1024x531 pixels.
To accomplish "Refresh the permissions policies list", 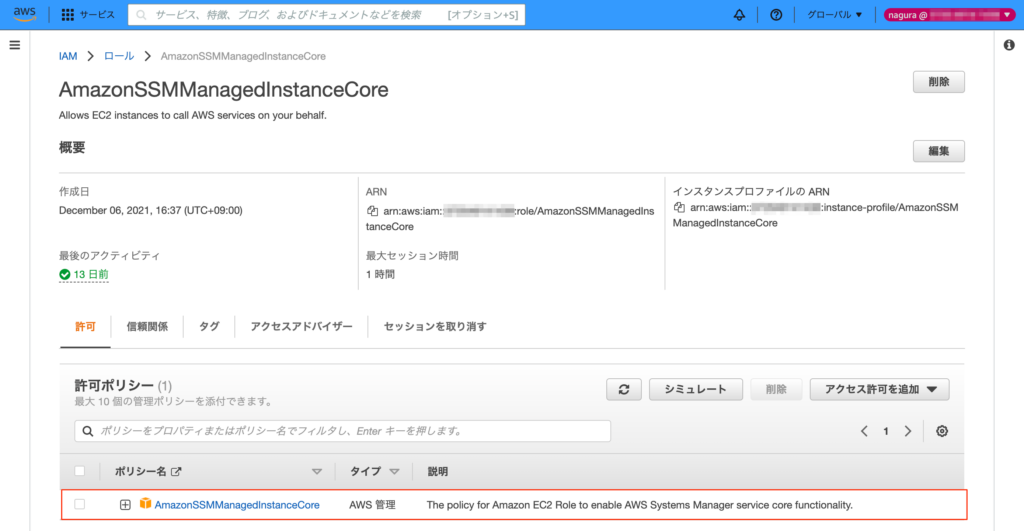I will 624,389.
